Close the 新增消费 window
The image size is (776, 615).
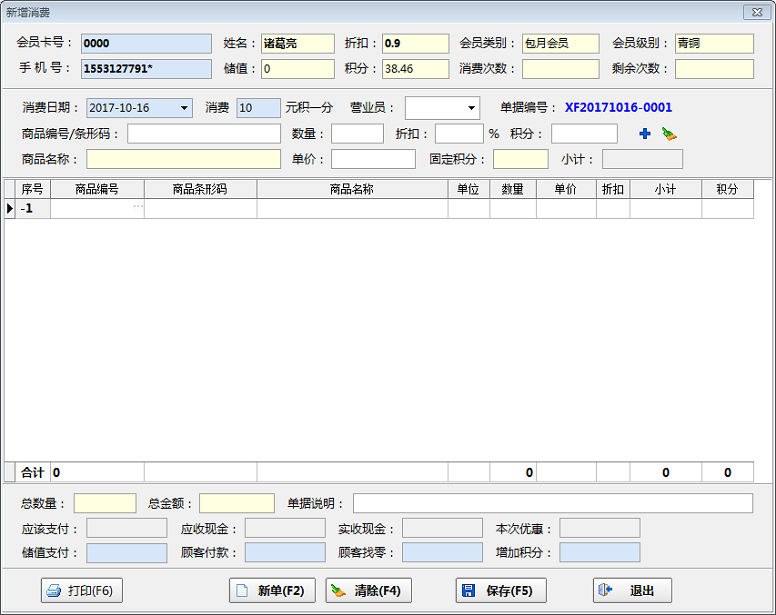coord(756,12)
